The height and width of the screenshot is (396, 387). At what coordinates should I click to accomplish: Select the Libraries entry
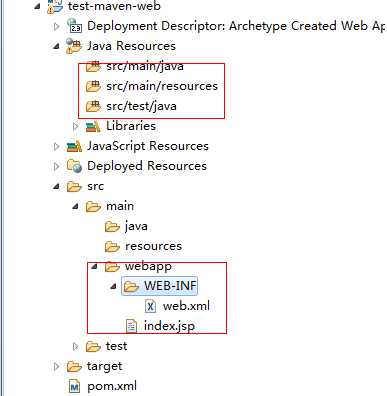coord(131,126)
